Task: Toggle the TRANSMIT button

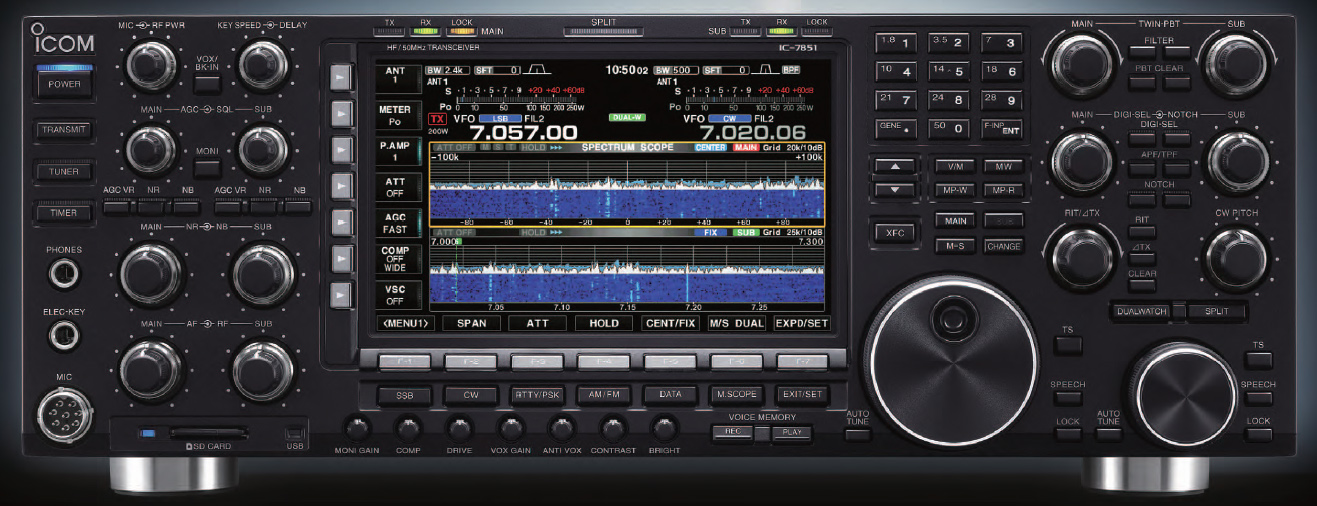Action: (64, 130)
